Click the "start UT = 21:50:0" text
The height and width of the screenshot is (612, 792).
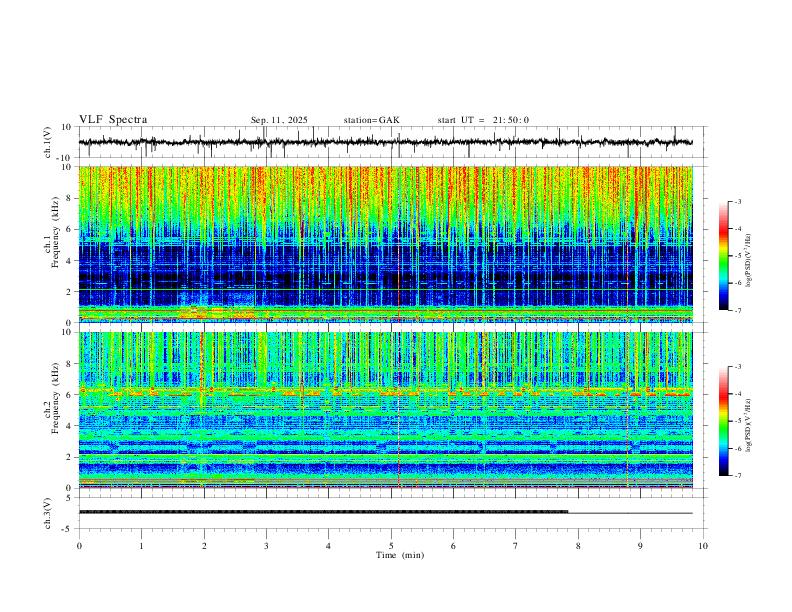[x=483, y=120]
